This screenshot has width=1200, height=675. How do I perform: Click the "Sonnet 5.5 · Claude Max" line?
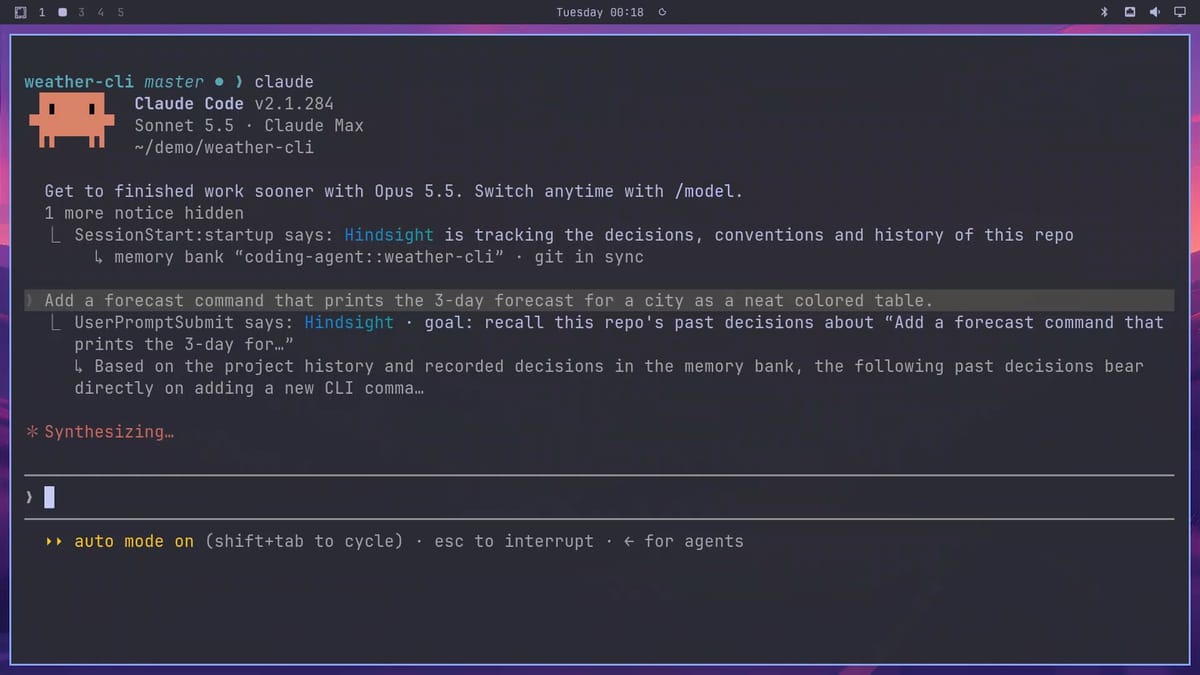(249, 126)
